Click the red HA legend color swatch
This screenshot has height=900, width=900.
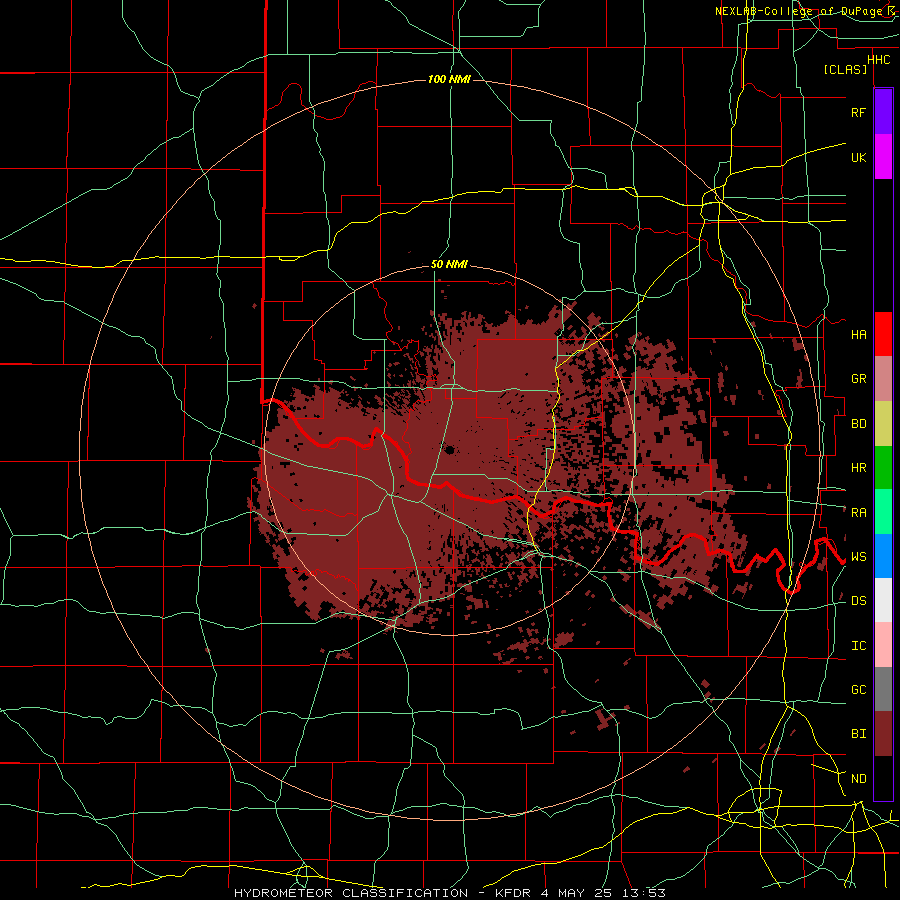[883, 334]
